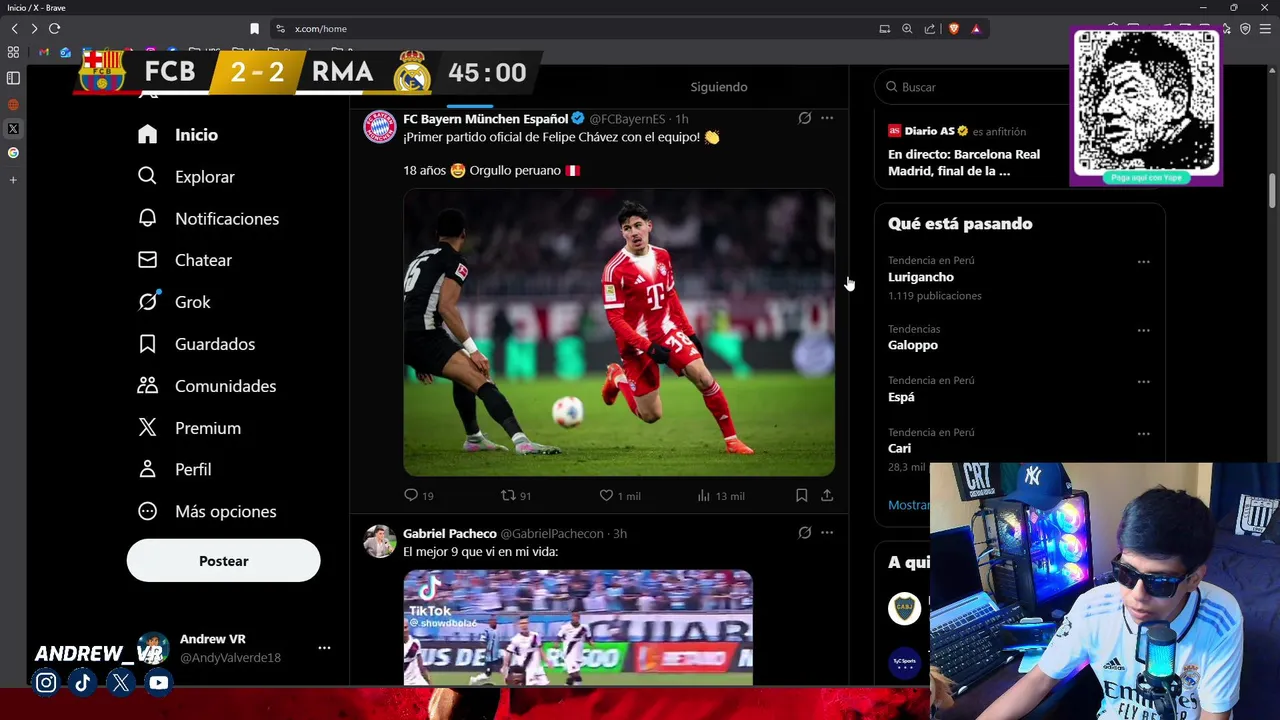Click the page vertical scrollbar thumb
Viewport: 1280px width, 720px height.
click(1273, 191)
